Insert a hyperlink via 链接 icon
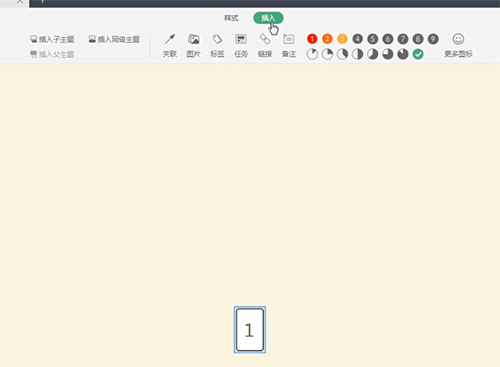This screenshot has height=367, width=500. pyautogui.click(x=265, y=45)
